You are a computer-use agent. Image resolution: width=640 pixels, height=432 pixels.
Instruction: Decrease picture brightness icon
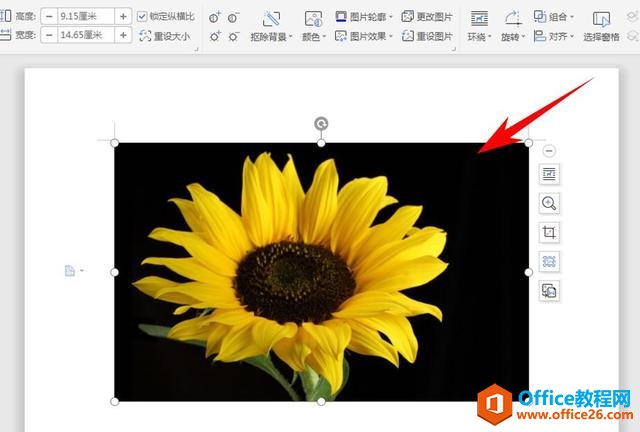233,37
